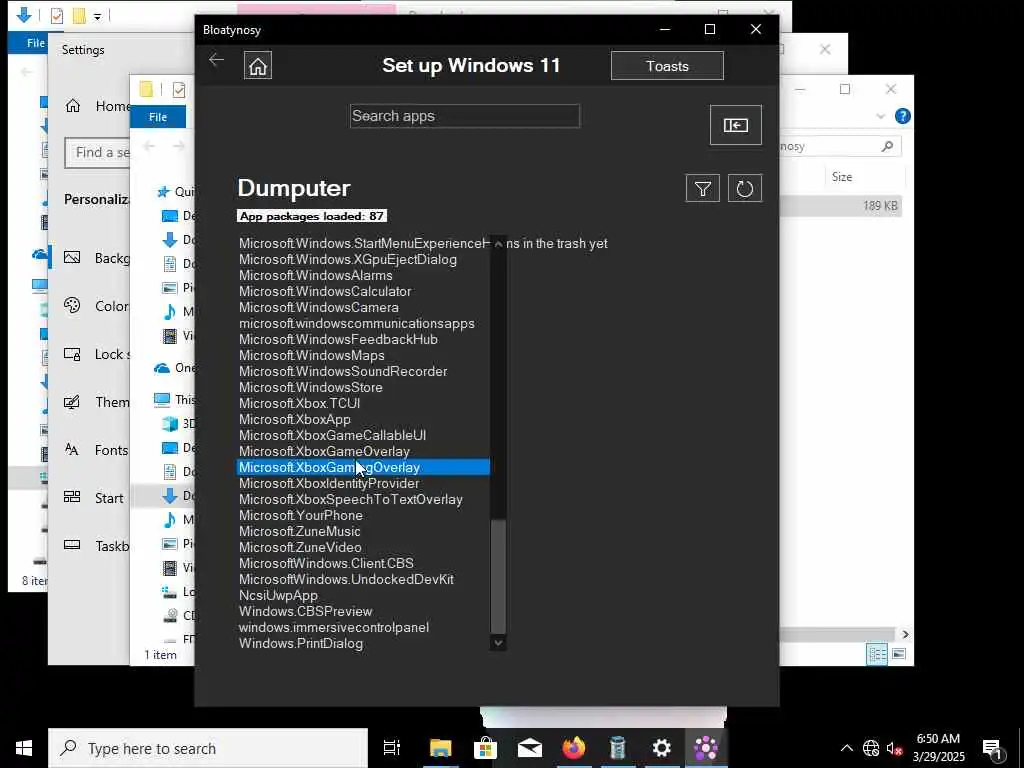This screenshot has width=1024, height=768.
Task: Click the taskbar search box
Action: pos(208,748)
